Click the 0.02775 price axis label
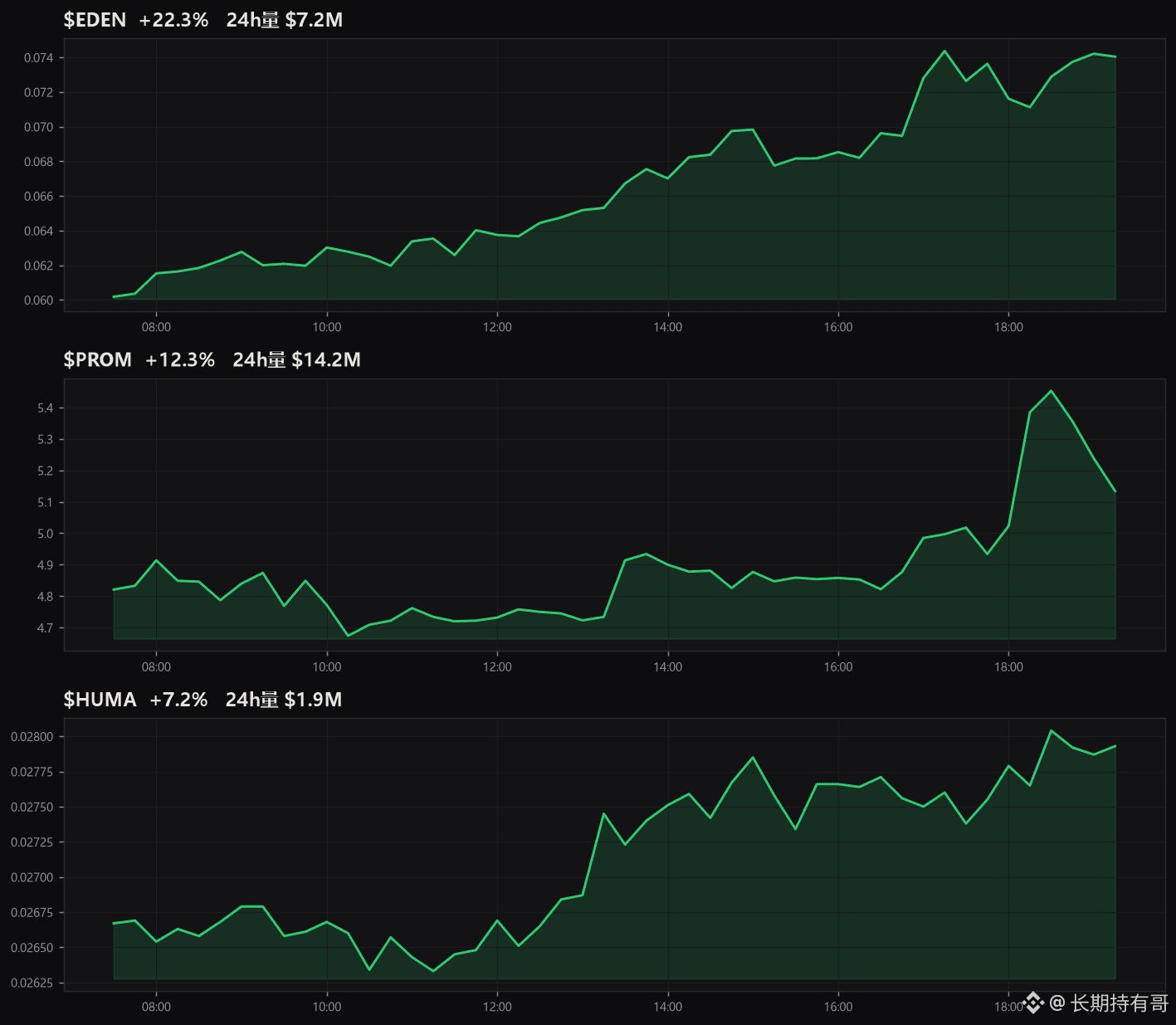Image resolution: width=1176 pixels, height=1025 pixels. click(x=32, y=772)
